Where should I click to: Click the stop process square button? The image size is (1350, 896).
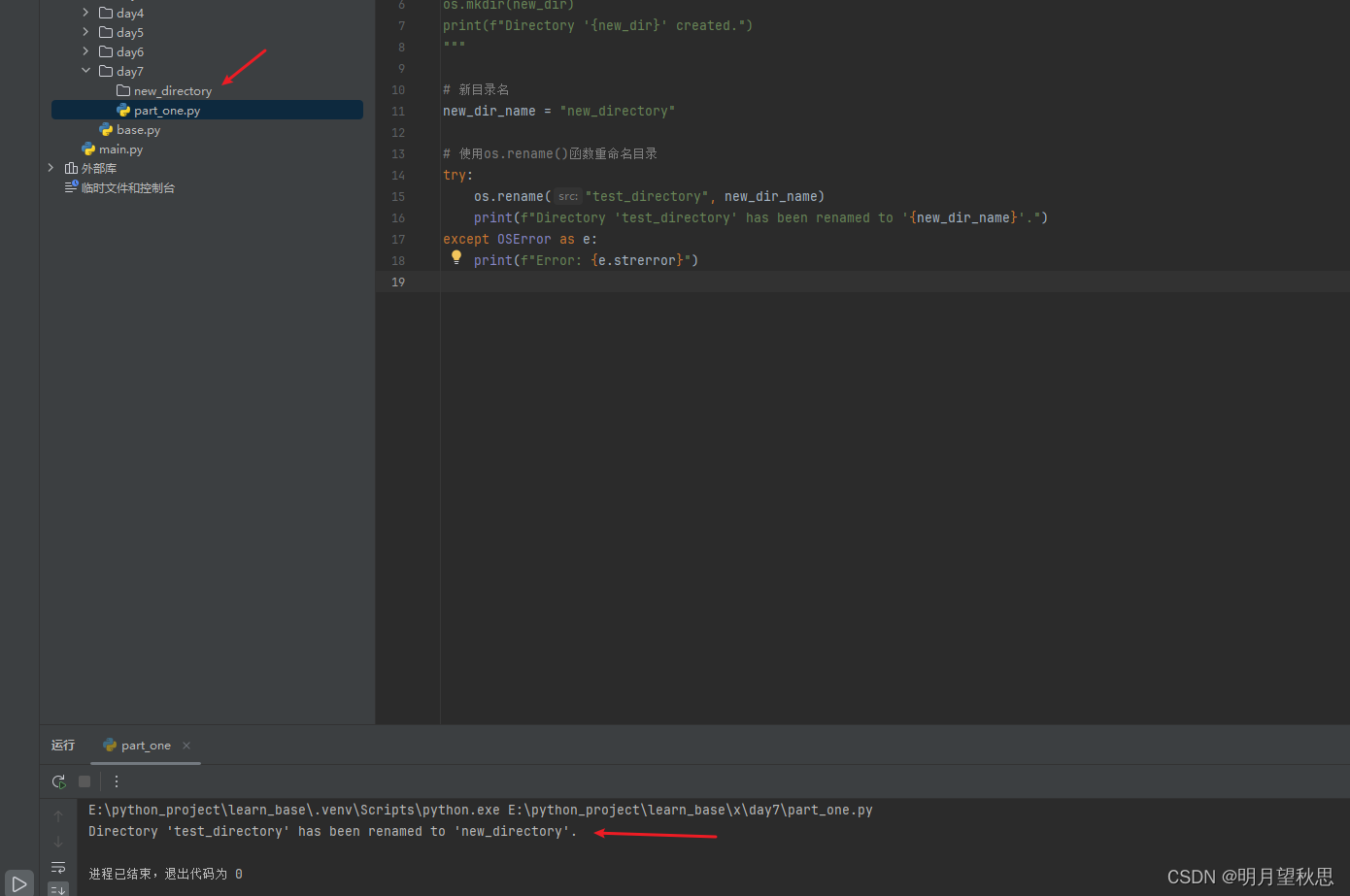[84, 781]
